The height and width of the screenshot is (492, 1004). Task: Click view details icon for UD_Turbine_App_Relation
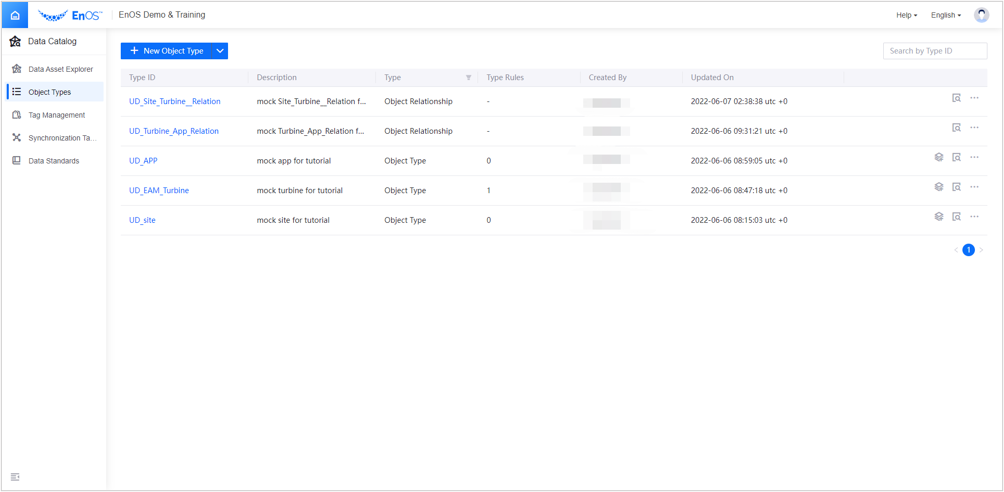coord(957,128)
